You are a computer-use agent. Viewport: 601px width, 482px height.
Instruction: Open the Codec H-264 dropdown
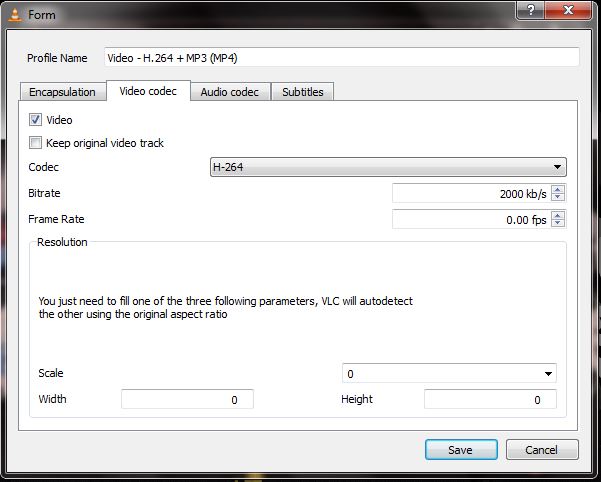[388, 167]
